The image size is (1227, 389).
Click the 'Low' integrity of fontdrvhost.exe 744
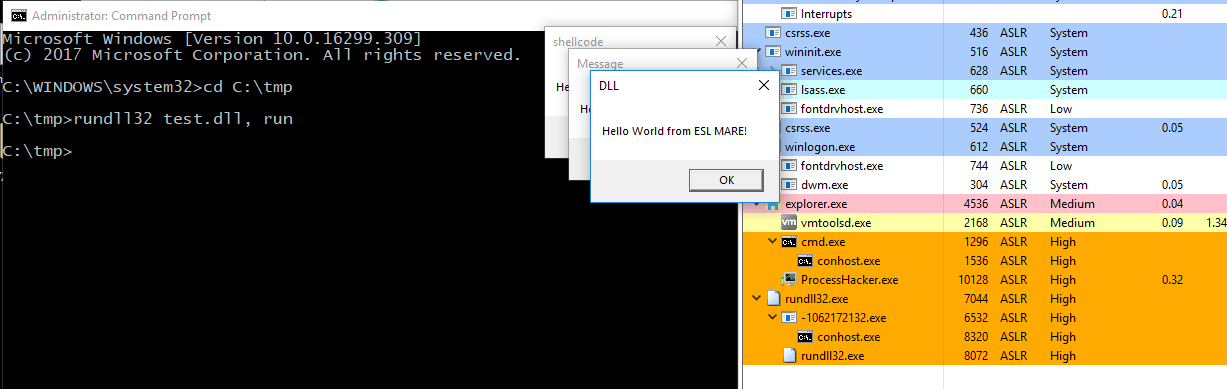pos(1061,166)
